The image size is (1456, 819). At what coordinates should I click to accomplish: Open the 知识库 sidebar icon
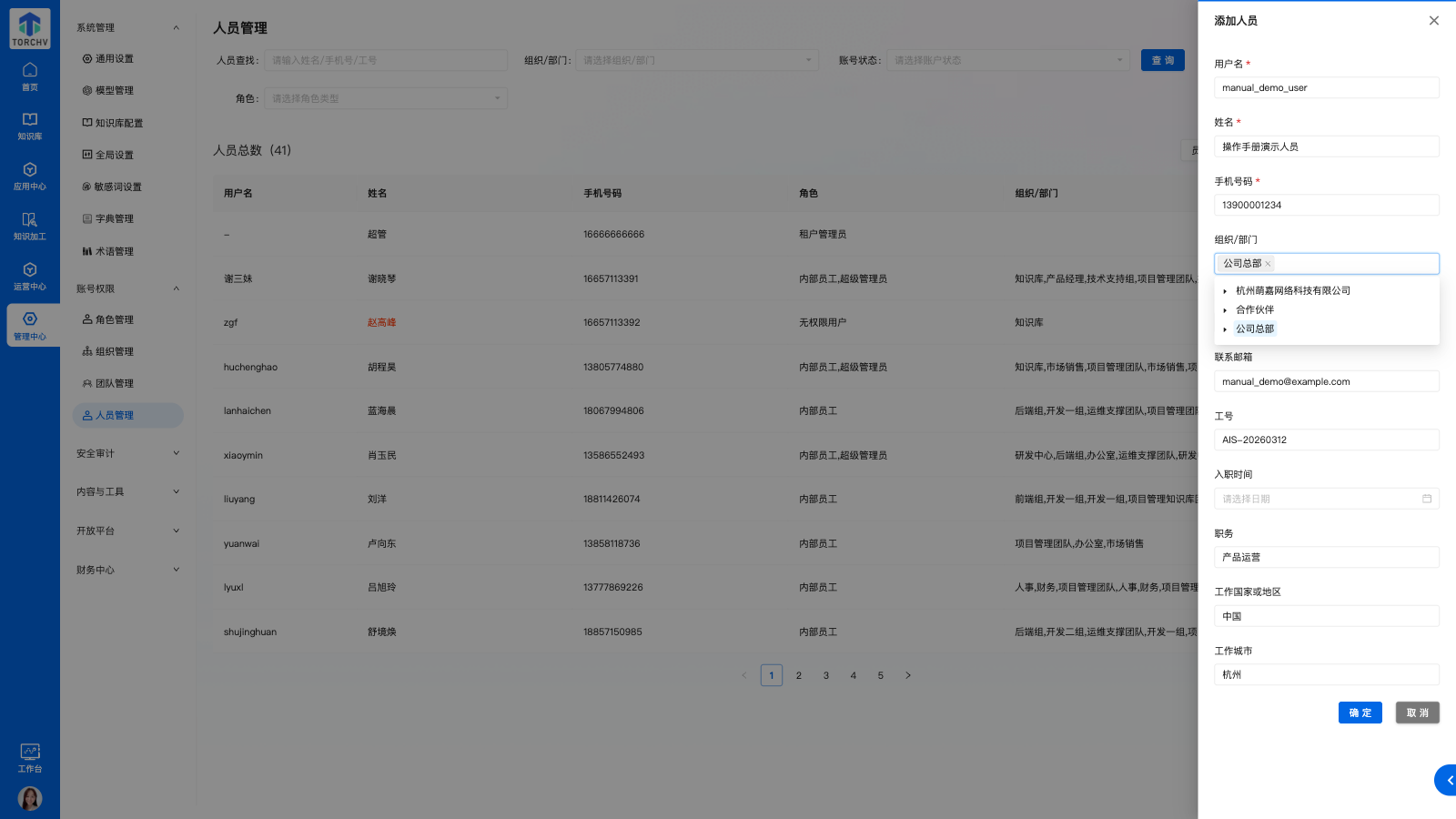coord(30,126)
